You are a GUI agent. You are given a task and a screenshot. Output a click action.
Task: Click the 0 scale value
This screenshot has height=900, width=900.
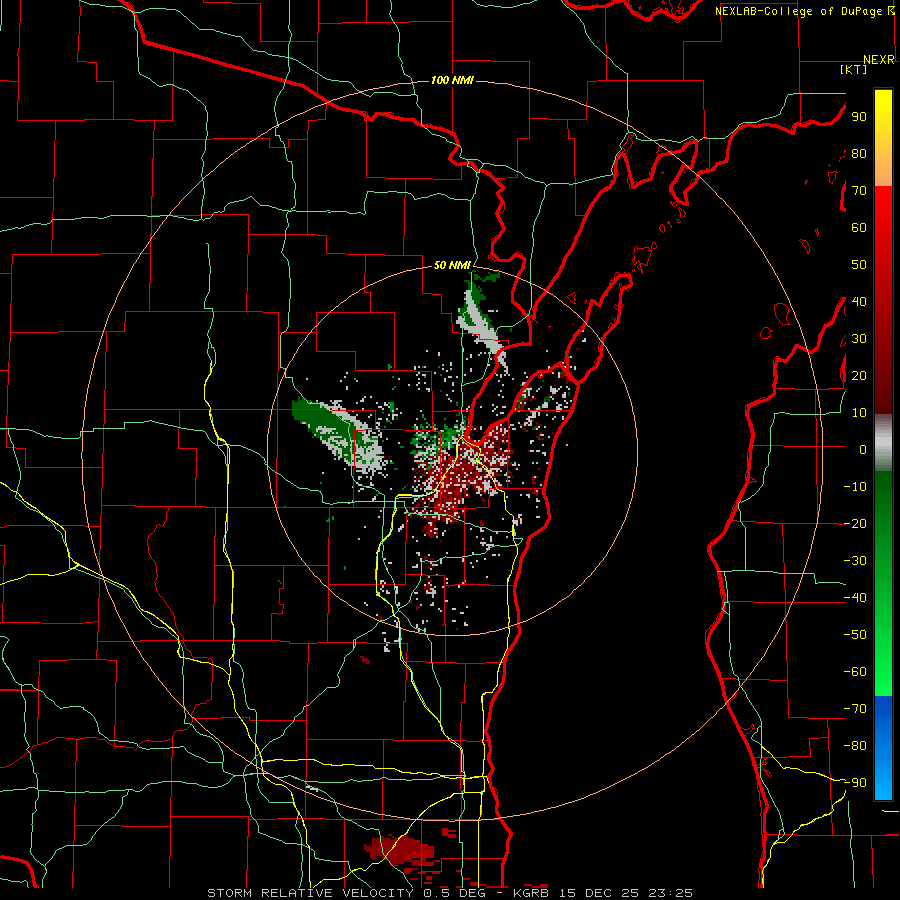(863, 449)
